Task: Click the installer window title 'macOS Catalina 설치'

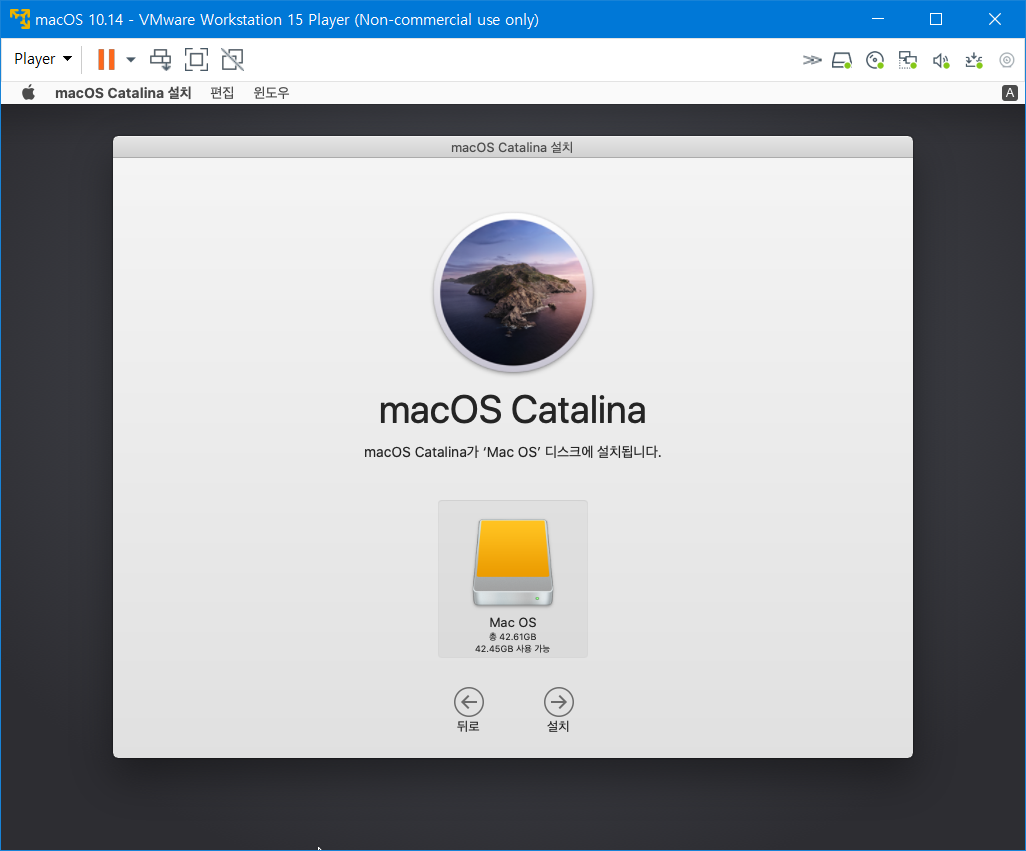Action: 512,147
